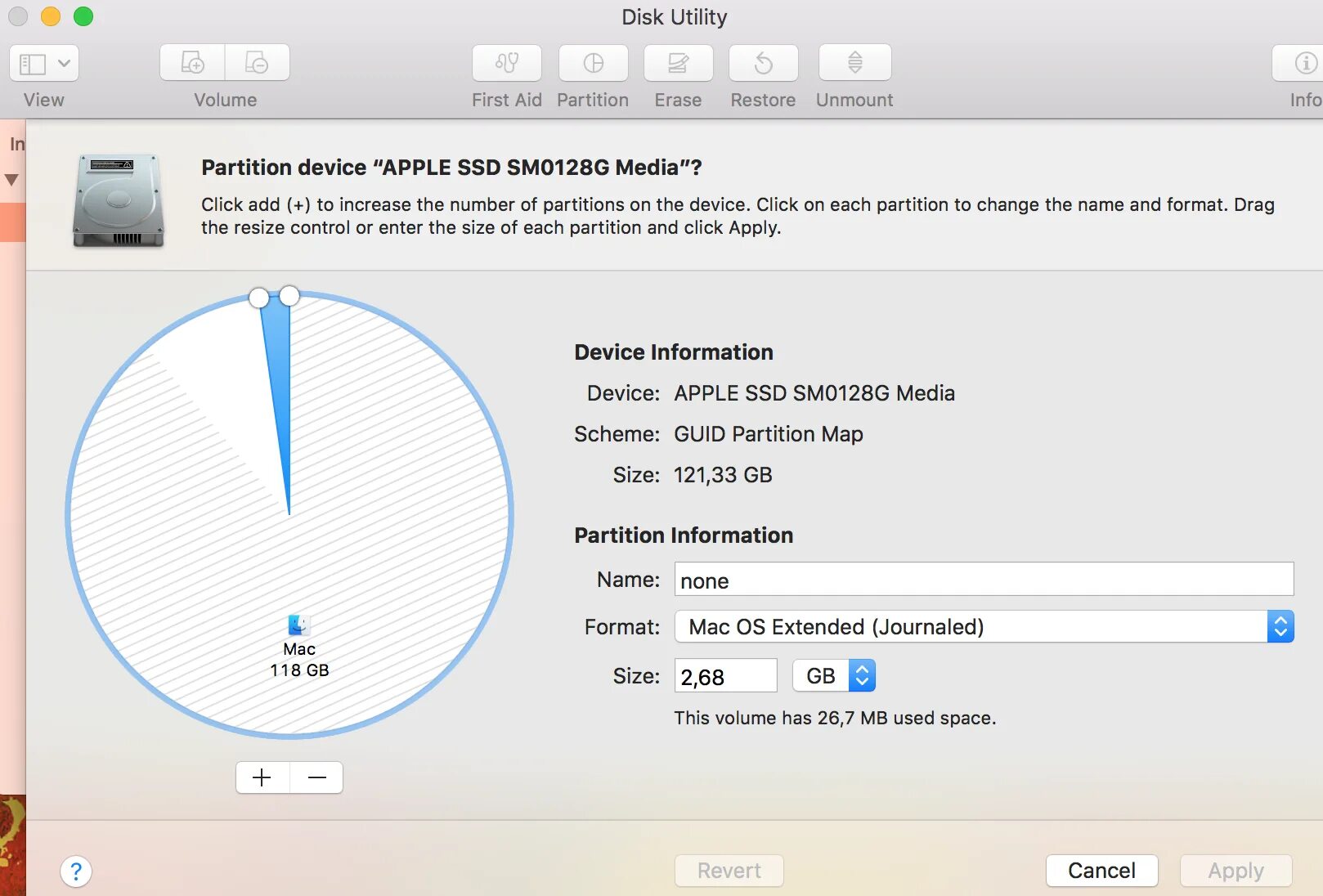This screenshot has width=1323, height=896.
Task: Click the Mac Finder volume icon
Action: tap(298, 625)
